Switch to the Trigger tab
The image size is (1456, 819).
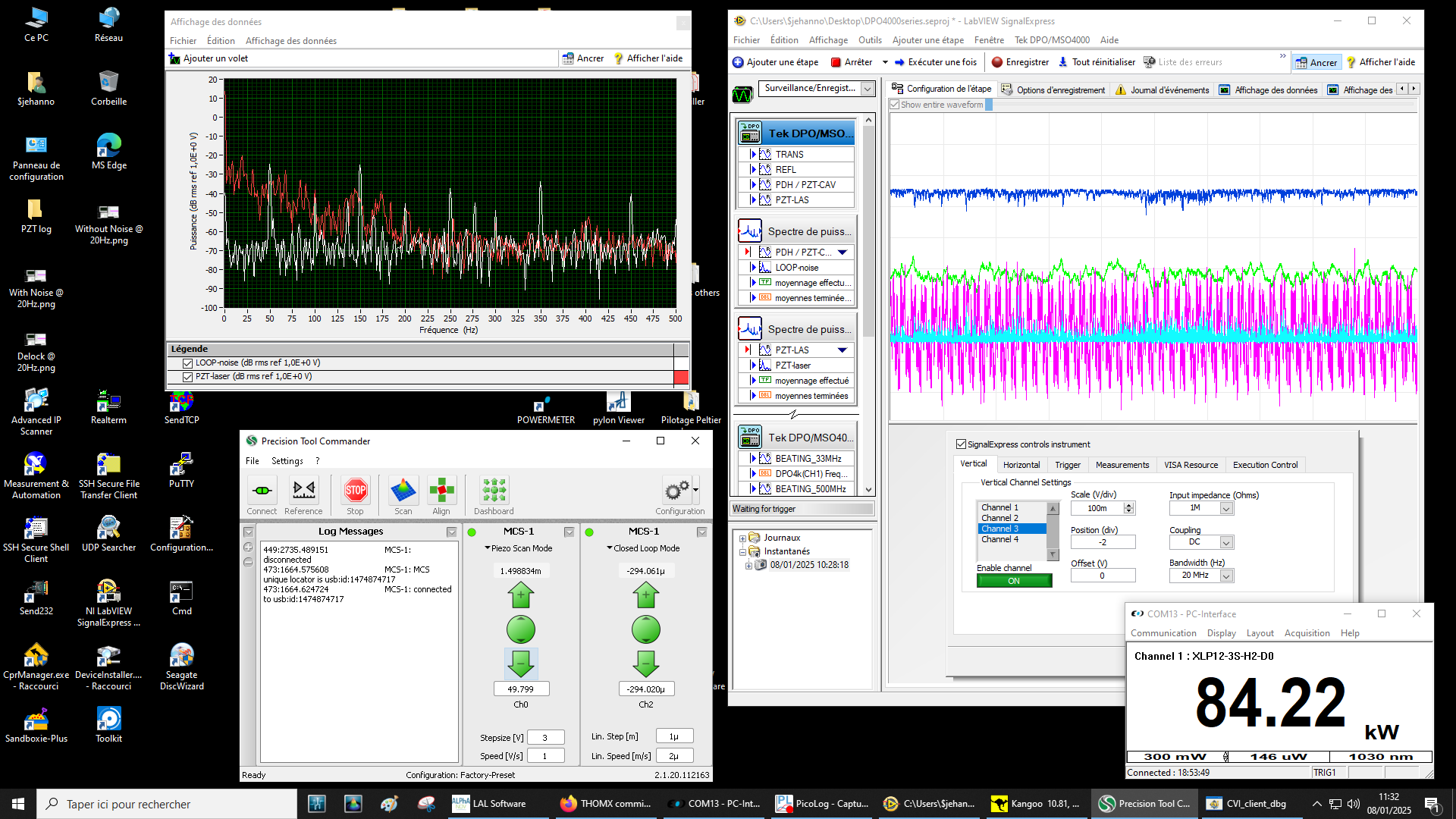click(x=1067, y=465)
